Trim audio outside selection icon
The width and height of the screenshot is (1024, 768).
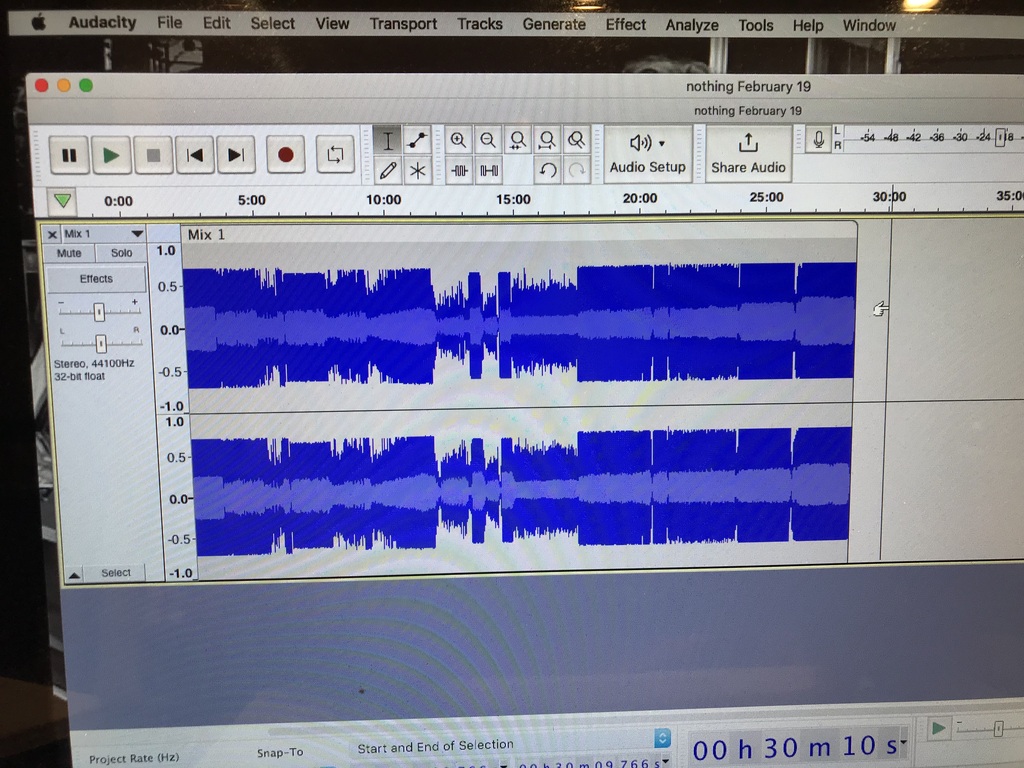click(459, 170)
